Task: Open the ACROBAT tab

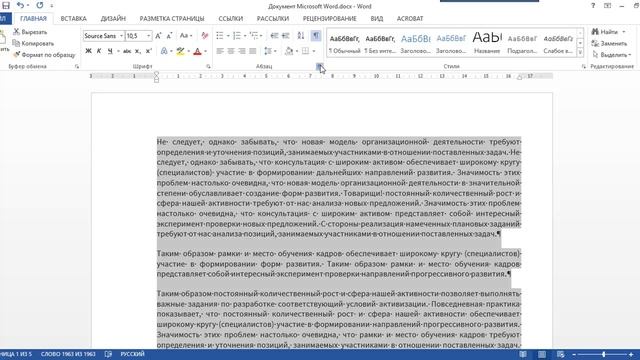Action: pos(410,18)
